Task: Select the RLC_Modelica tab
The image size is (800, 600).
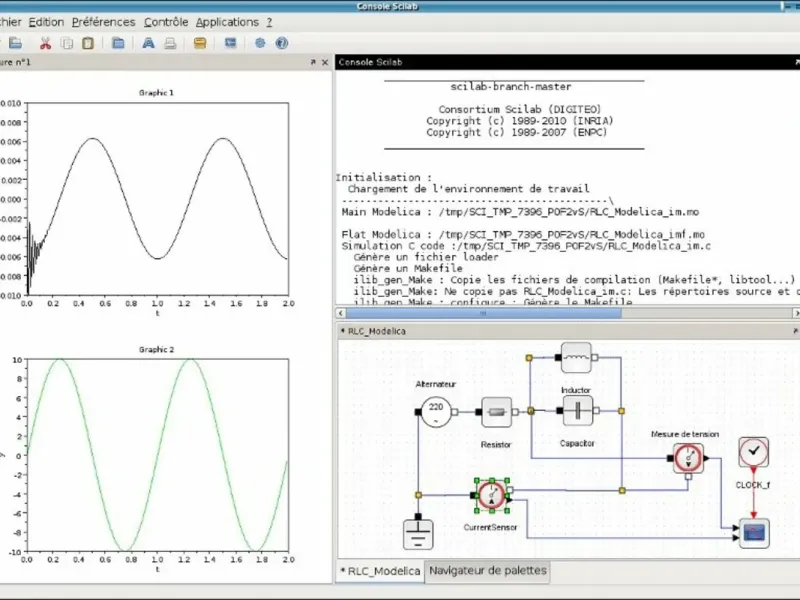Action: coord(380,571)
